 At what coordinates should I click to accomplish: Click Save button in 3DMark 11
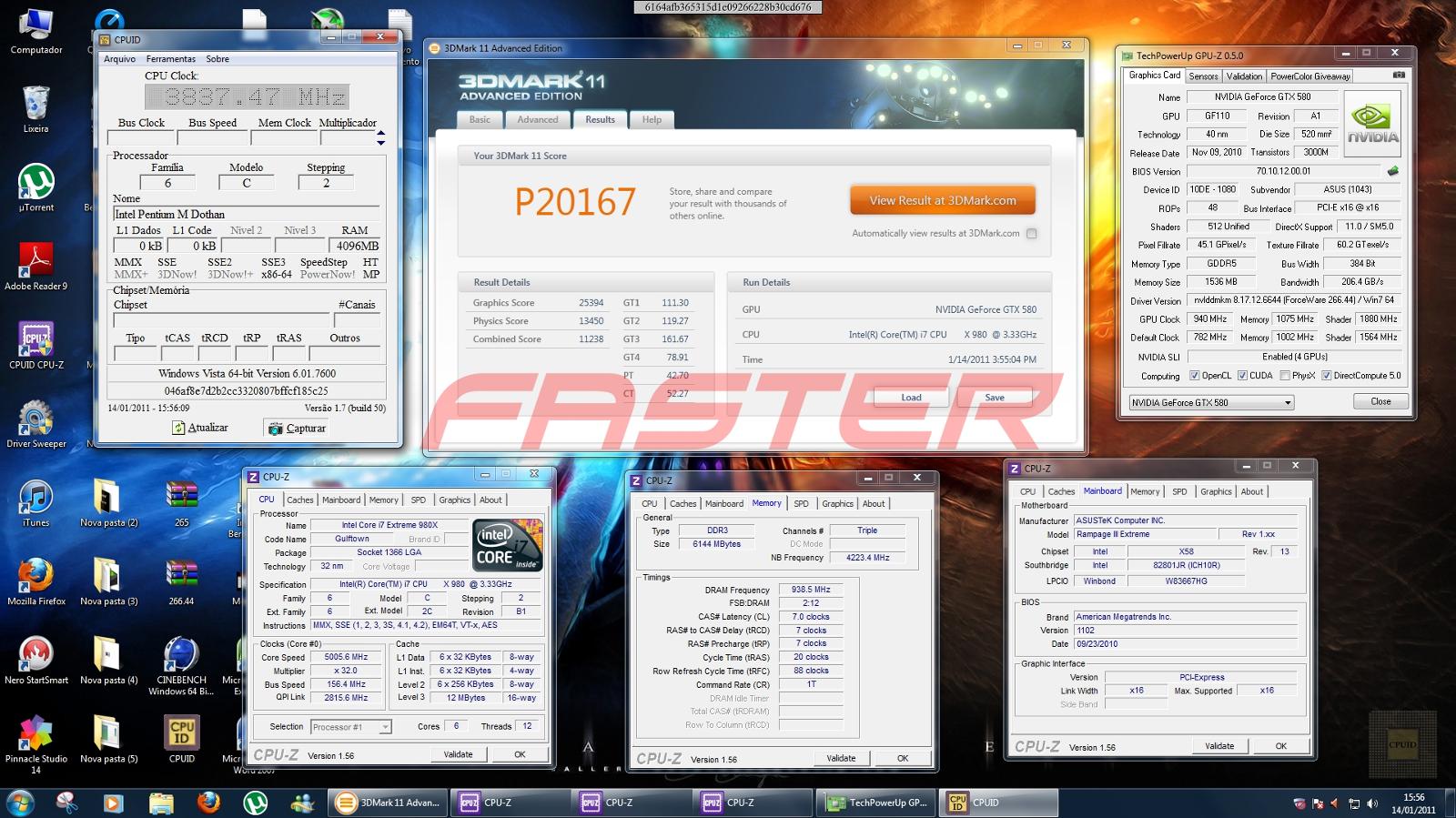coord(995,397)
